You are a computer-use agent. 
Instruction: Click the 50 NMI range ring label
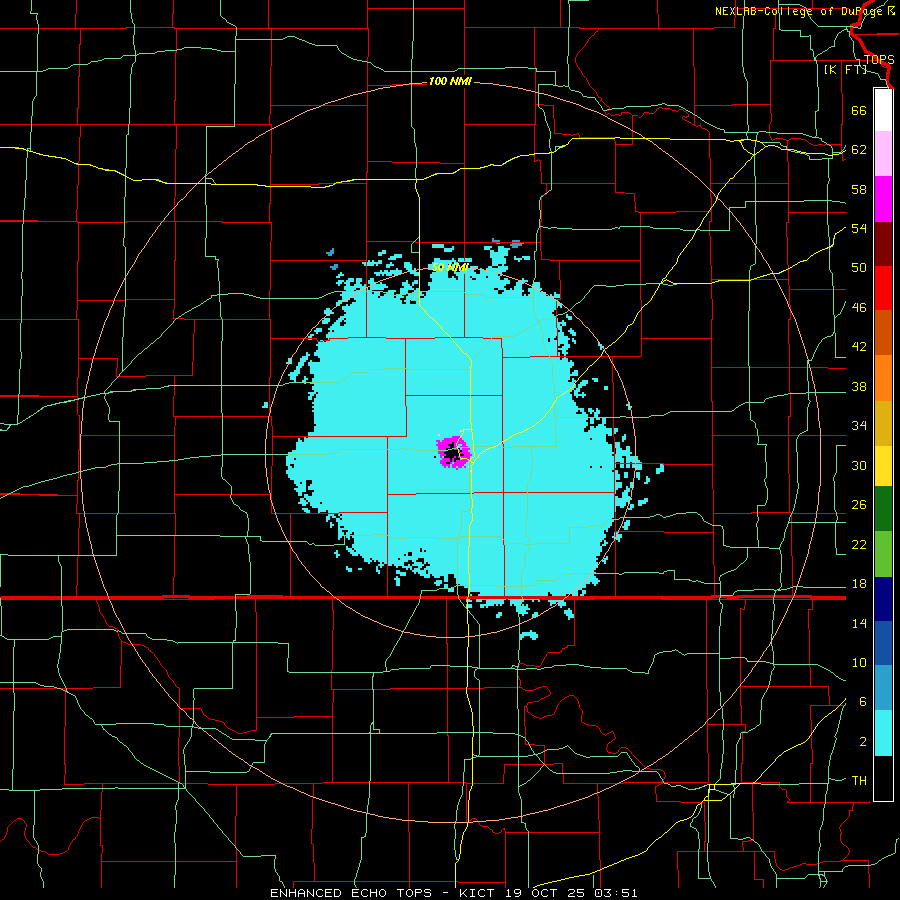click(x=450, y=267)
